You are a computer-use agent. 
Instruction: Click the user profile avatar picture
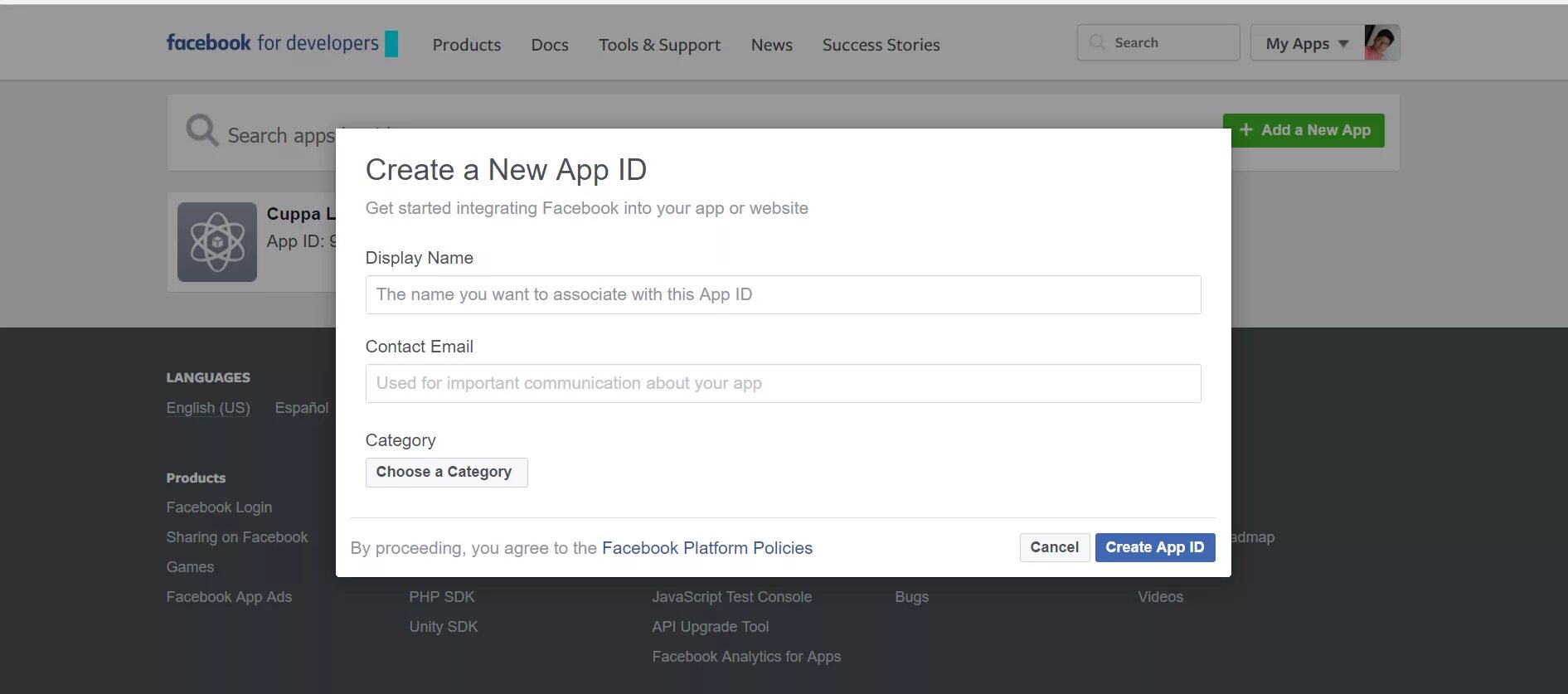coord(1382,42)
